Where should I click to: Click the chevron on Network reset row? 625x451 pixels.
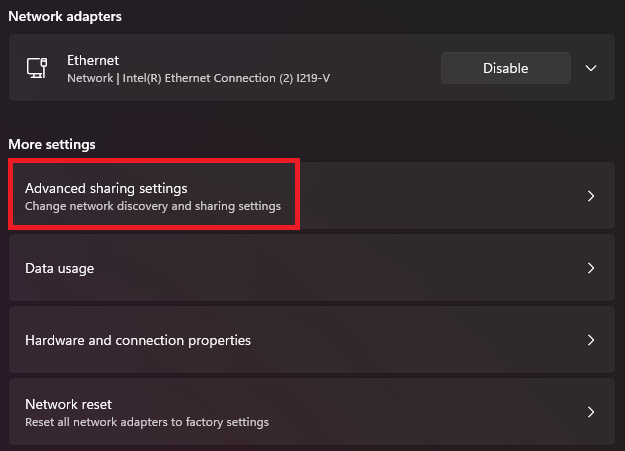tap(591, 412)
